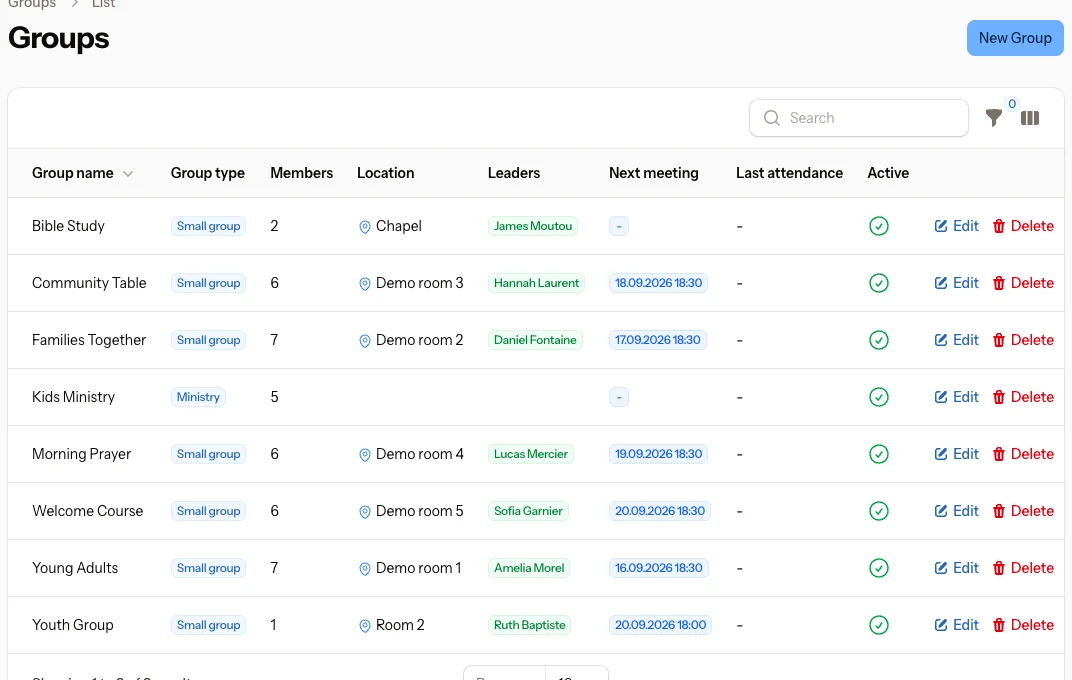The width and height of the screenshot is (1072, 680).
Task: Click the Group type column header
Action: pos(207,174)
